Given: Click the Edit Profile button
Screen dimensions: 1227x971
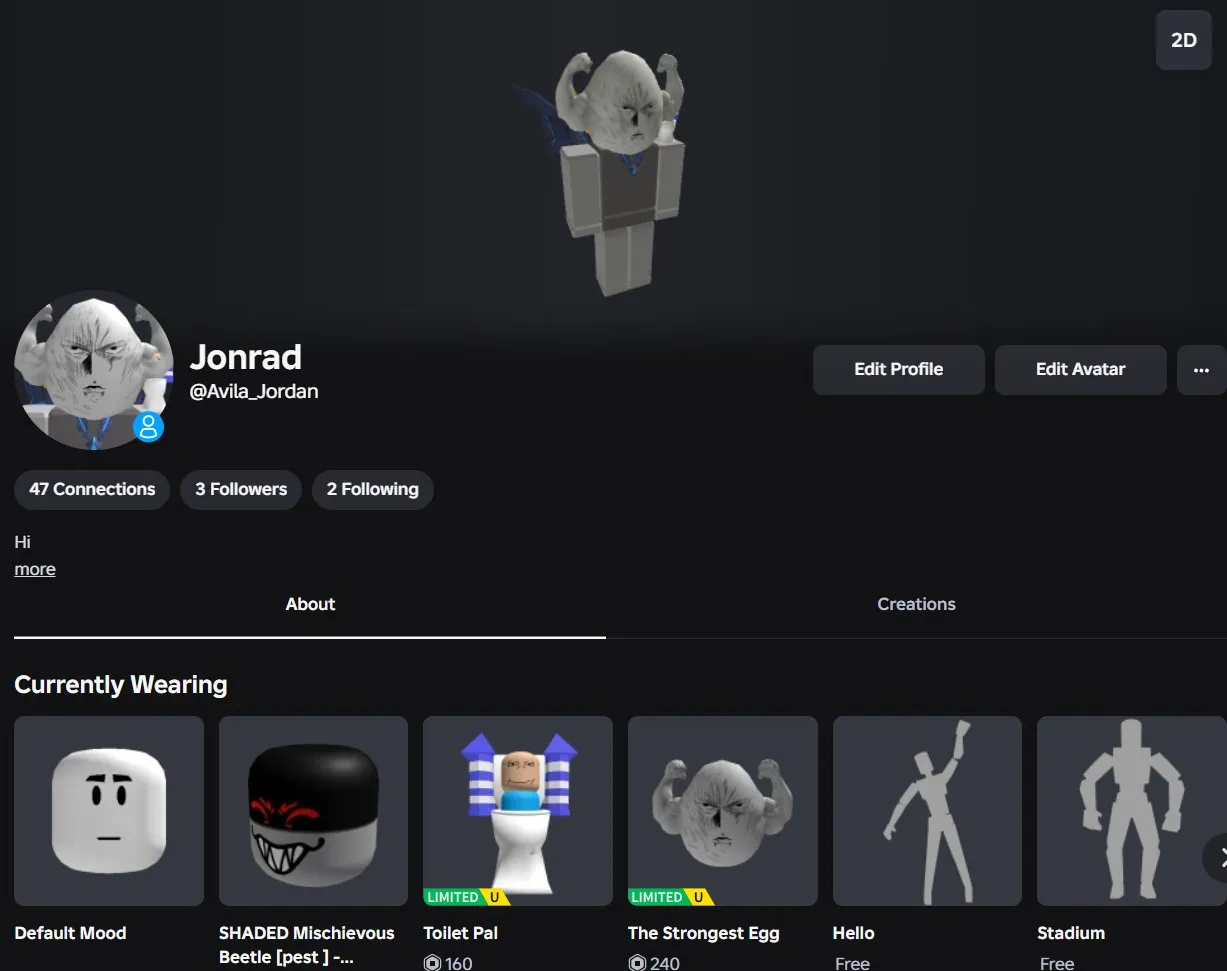Looking at the screenshot, I should (x=898, y=370).
